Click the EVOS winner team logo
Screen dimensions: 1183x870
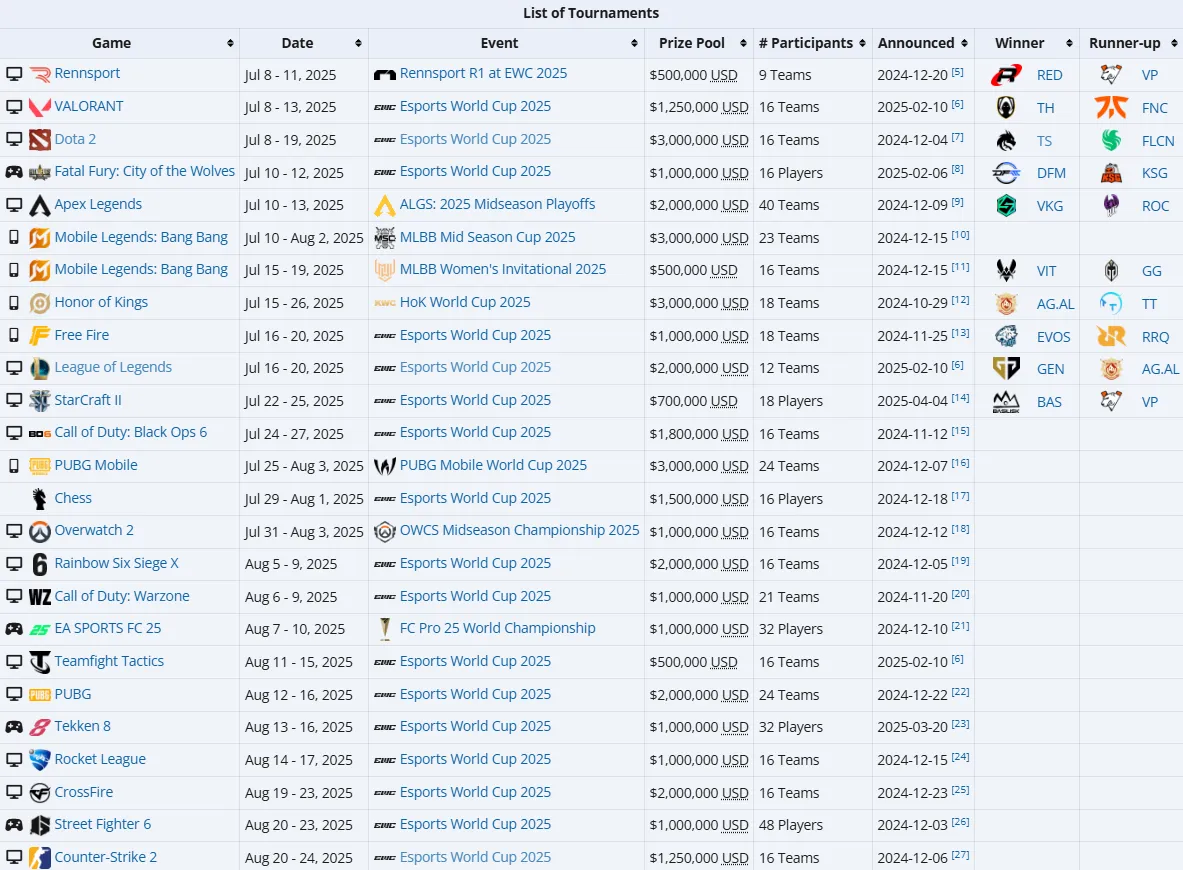point(1006,336)
